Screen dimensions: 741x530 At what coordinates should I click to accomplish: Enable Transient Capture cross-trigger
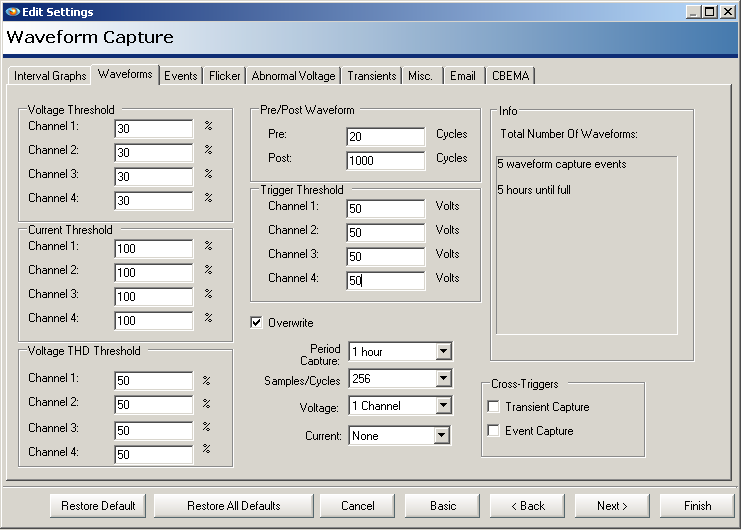pyautogui.click(x=493, y=407)
